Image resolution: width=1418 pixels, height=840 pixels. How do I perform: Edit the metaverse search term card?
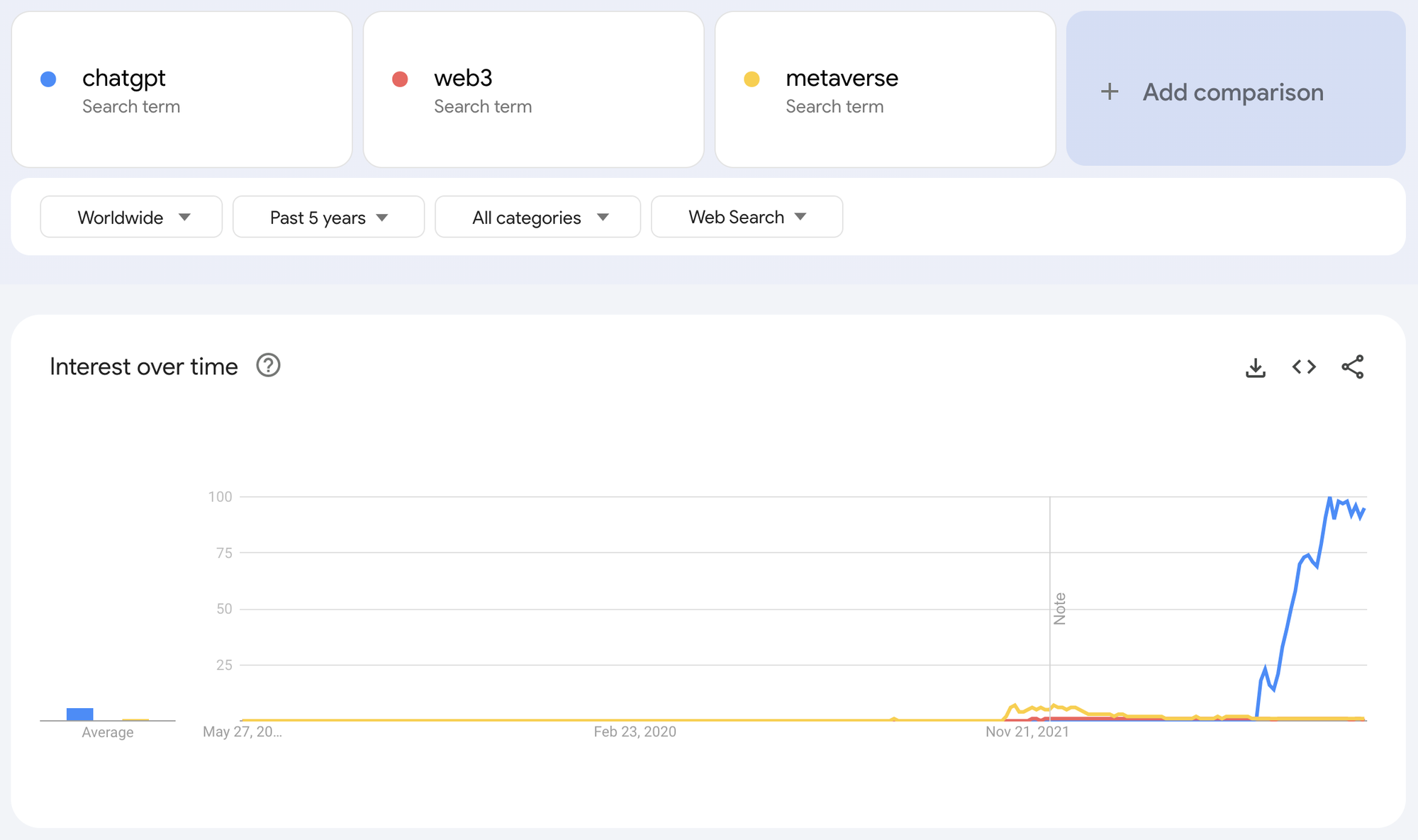coord(886,89)
